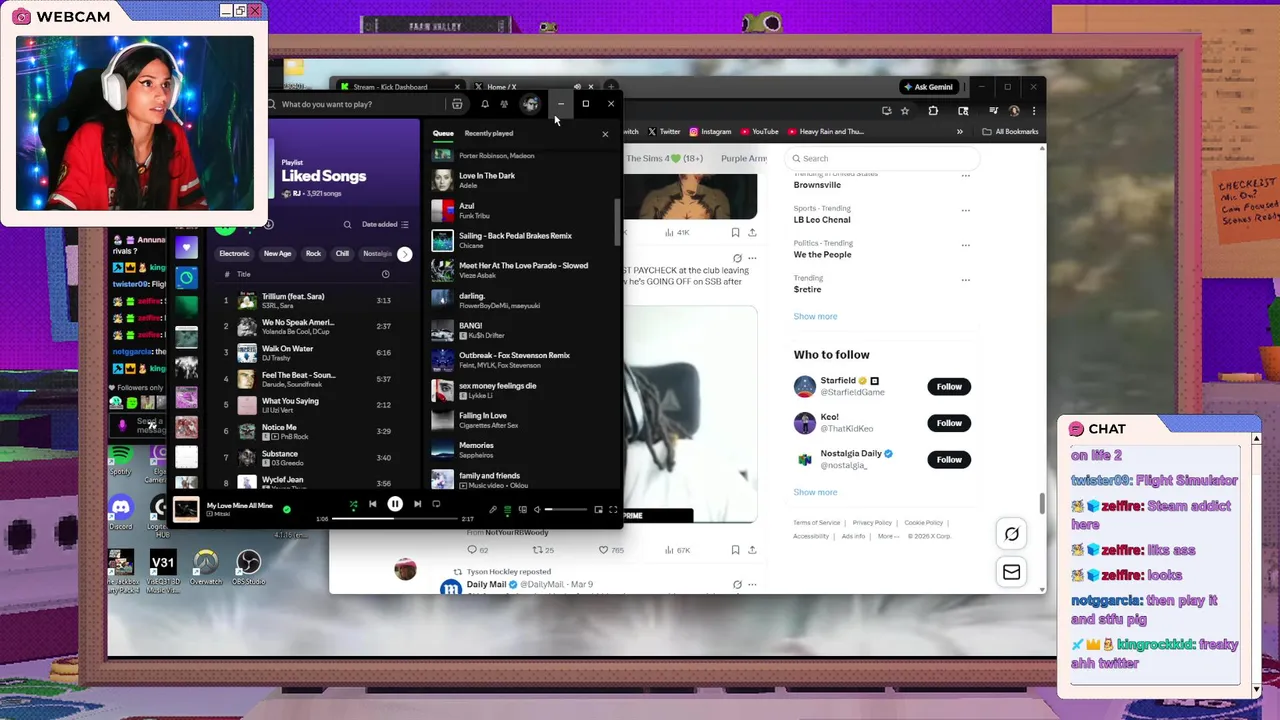Image resolution: width=1280 pixels, height=720 pixels.
Task: Click Liked Songs heart in Spotify sidebar
Action: (x=186, y=247)
